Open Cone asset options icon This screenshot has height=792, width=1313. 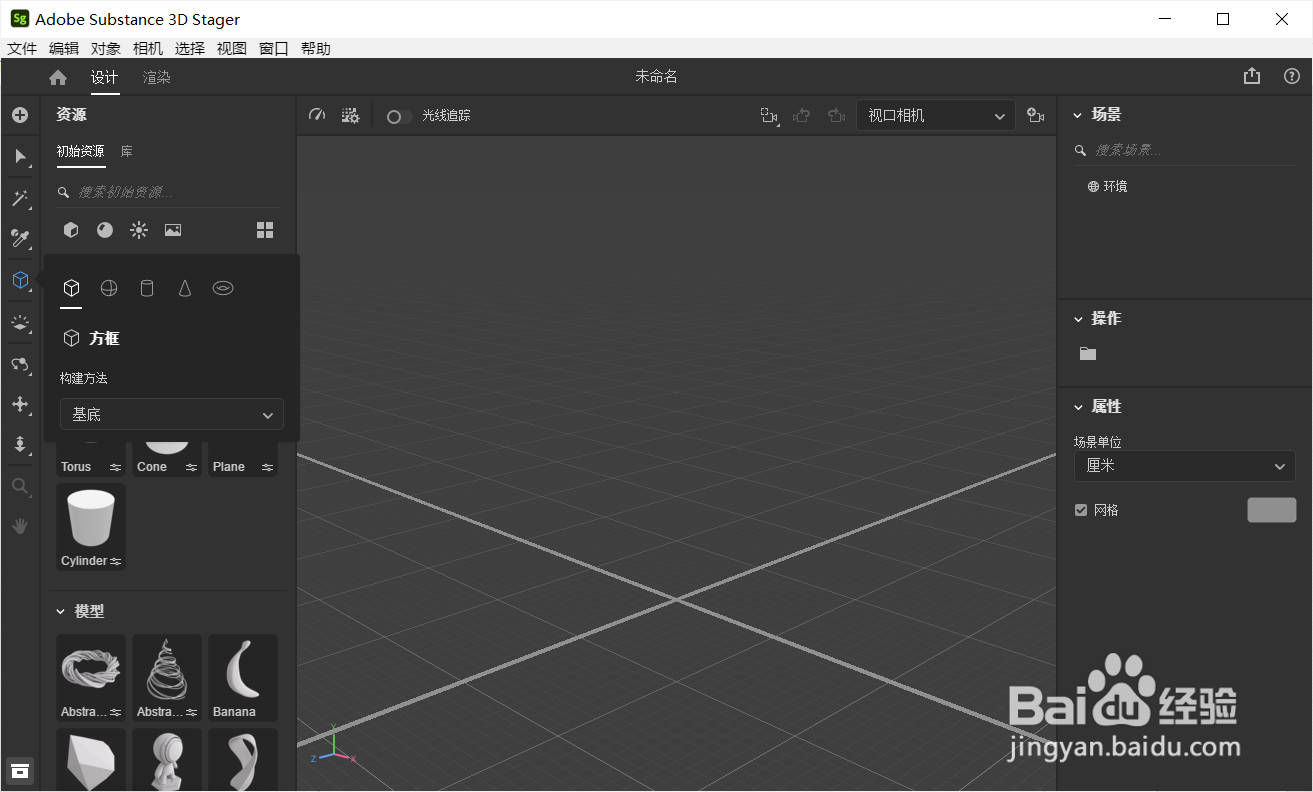191,467
